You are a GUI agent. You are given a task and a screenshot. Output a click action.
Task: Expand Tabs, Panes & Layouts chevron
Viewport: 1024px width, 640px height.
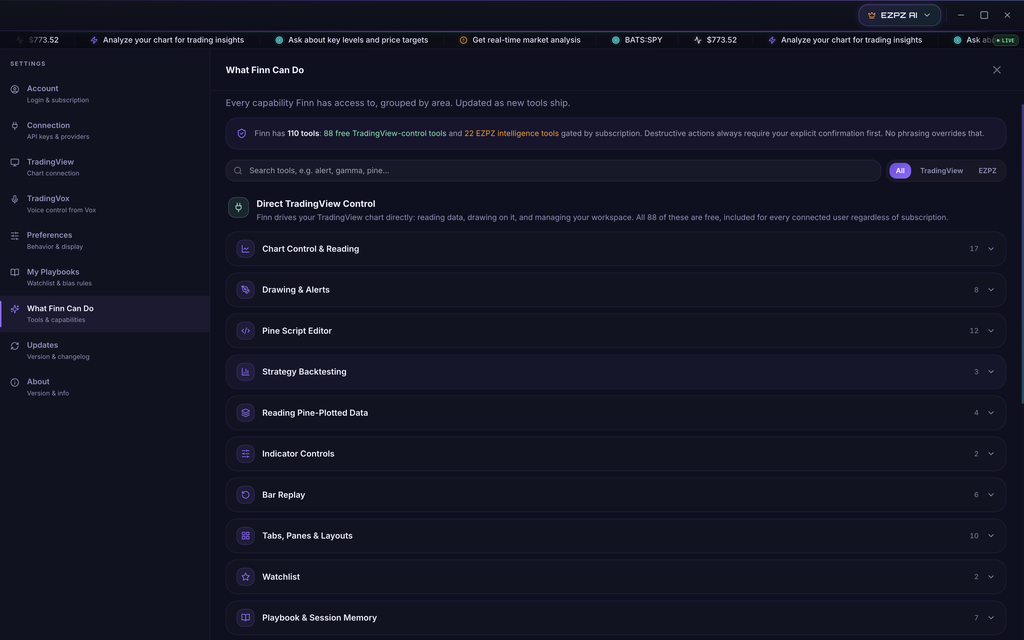tap(991, 536)
